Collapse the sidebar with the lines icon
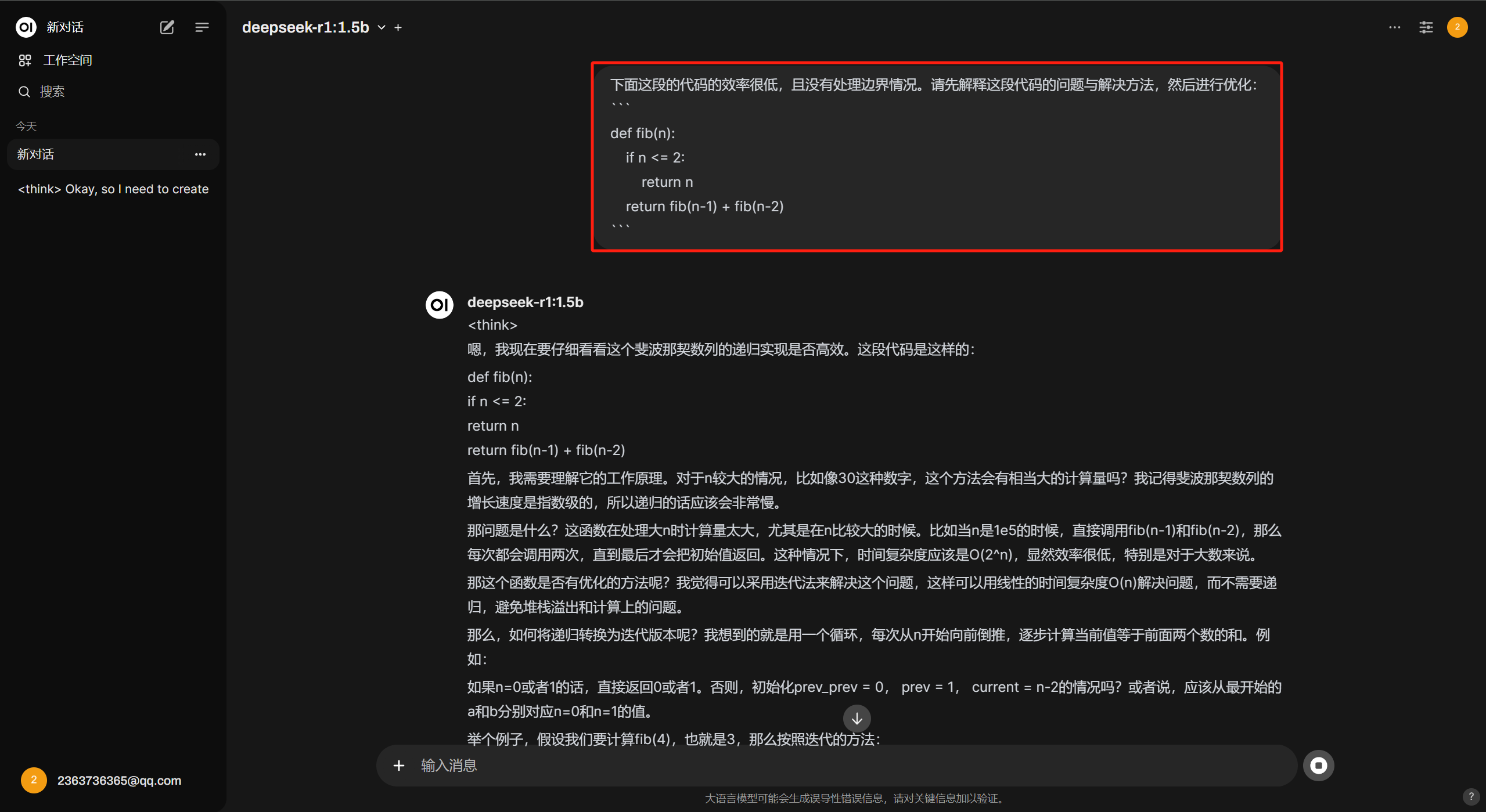1486x812 pixels. click(202, 27)
